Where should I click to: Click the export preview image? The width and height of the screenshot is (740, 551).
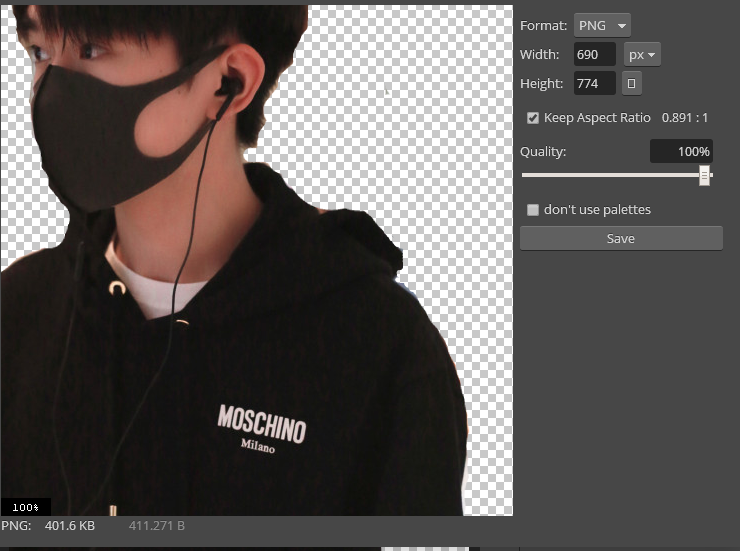click(x=256, y=260)
